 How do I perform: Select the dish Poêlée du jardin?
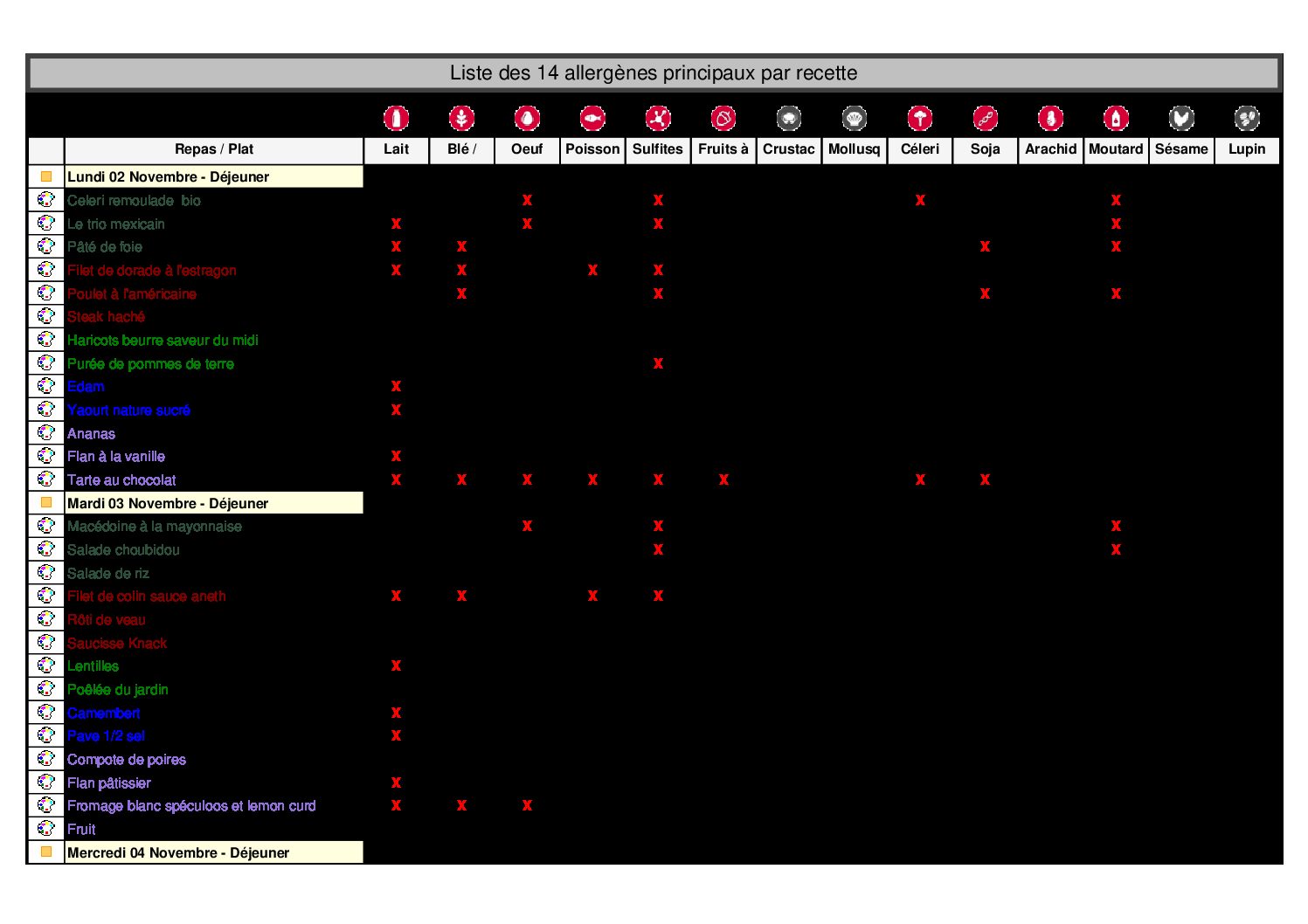tap(118, 689)
